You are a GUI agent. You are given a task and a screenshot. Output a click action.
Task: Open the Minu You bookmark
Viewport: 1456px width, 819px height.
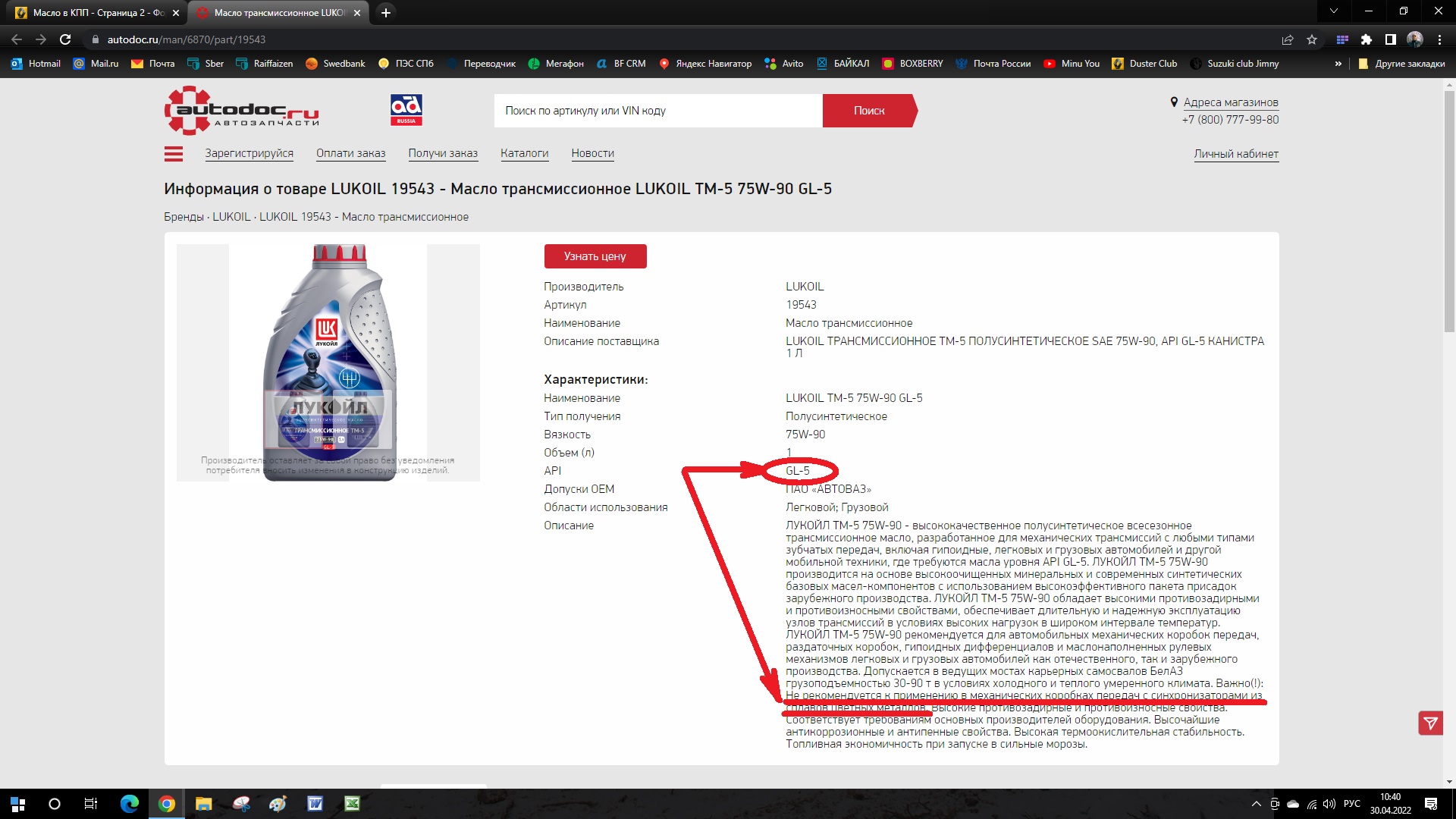pos(1072,64)
